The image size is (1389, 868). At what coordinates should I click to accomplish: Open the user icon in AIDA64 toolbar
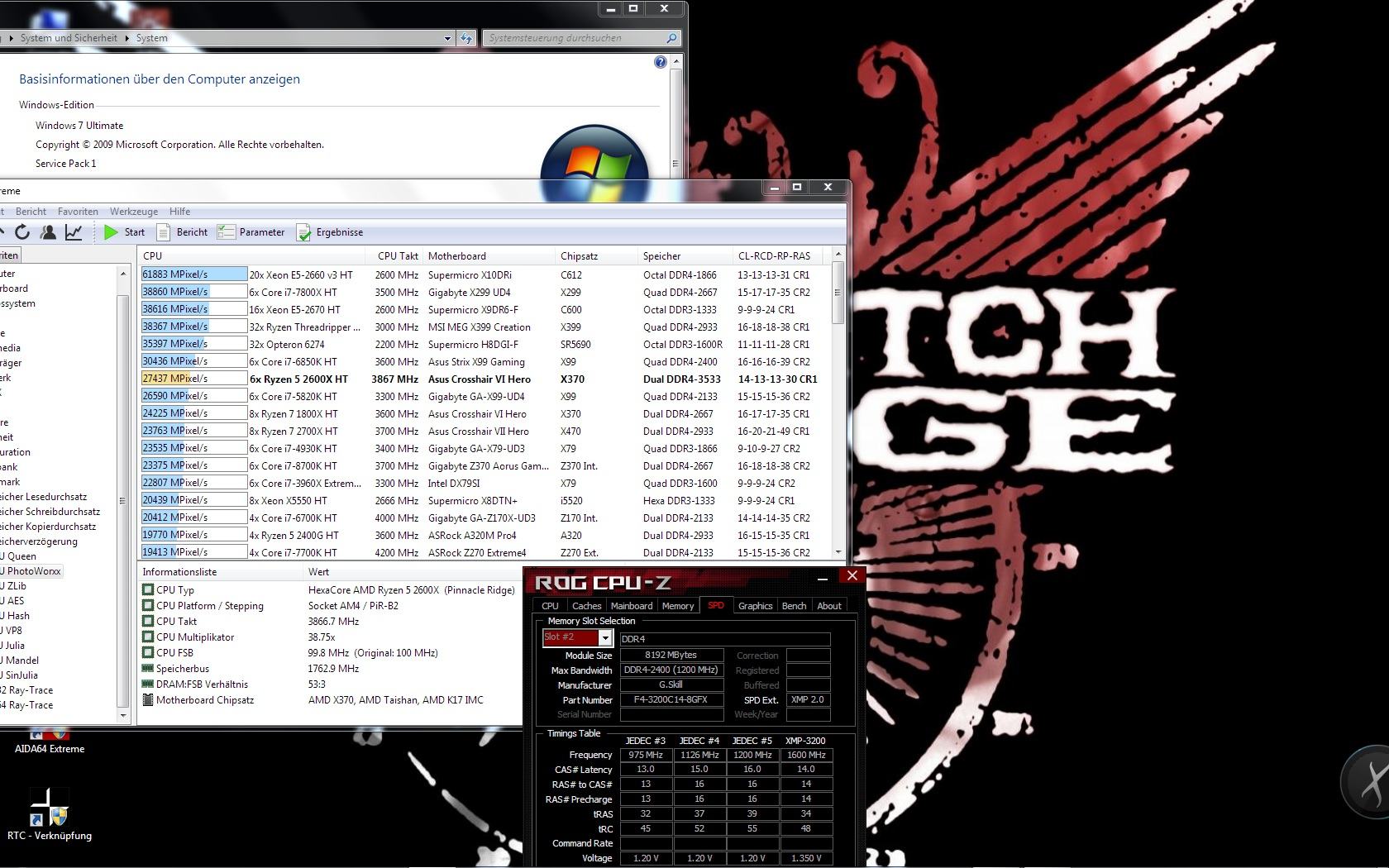coord(49,232)
